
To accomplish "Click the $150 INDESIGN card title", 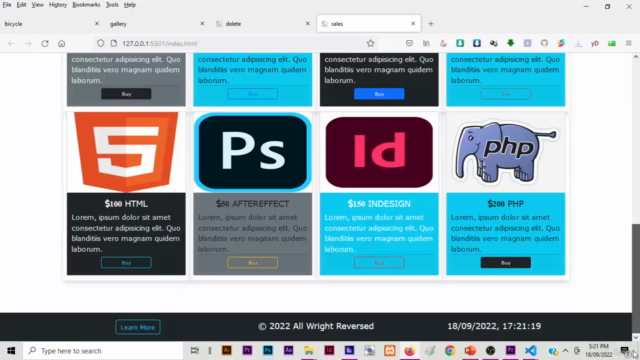I will 379,203.
